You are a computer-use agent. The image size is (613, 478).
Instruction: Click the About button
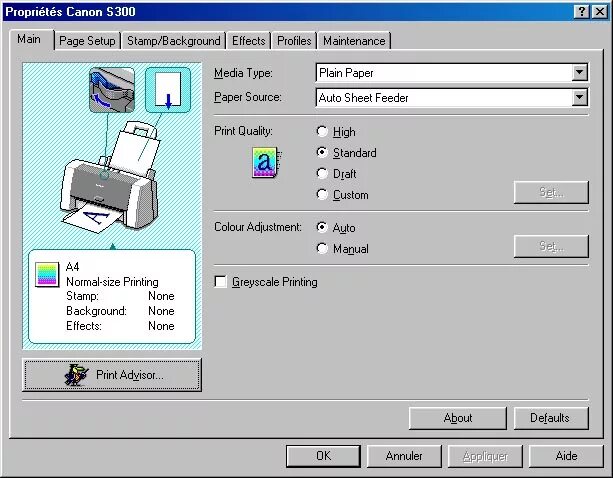click(x=458, y=418)
